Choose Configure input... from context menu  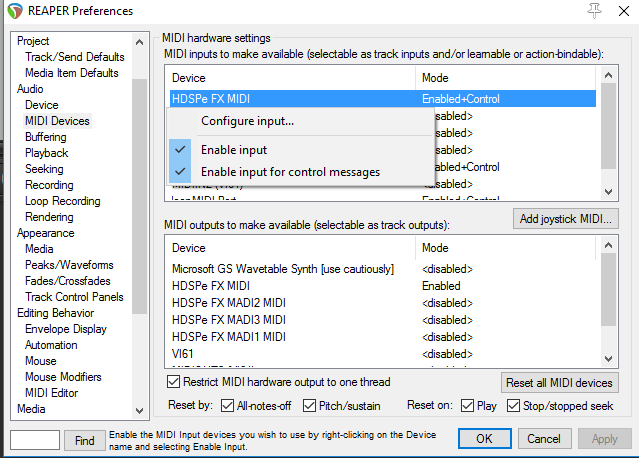[x=247, y=121]
